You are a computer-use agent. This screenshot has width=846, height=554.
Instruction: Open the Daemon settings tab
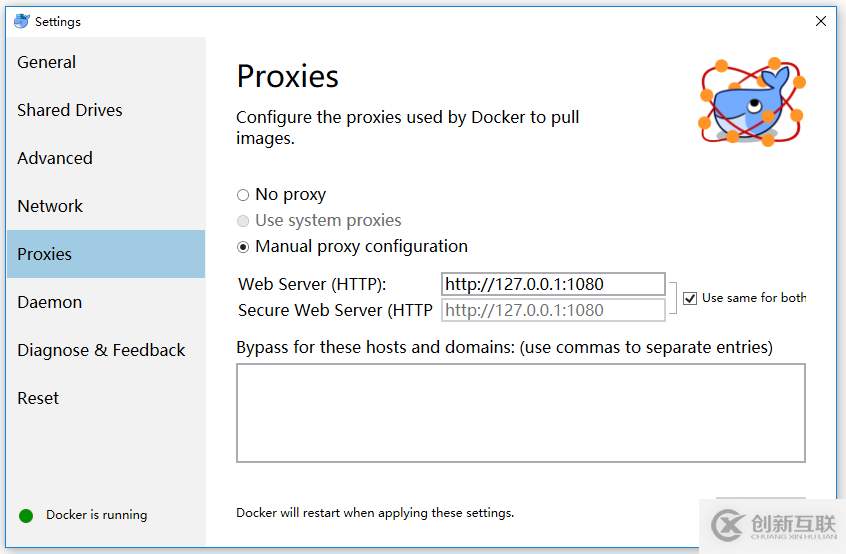(50, 302)
